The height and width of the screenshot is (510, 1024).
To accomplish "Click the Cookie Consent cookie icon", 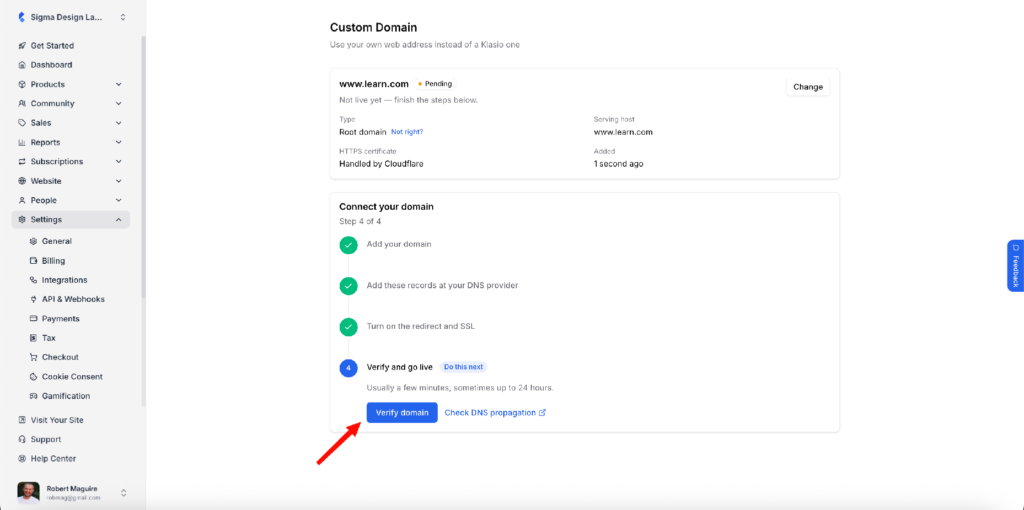I will 34,377.
